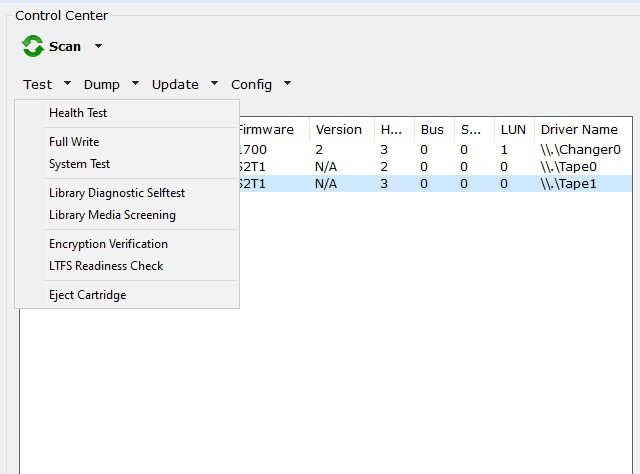The image size is (640, 474).
Task: Open the Test menu
Action: [x=38, y=85]
